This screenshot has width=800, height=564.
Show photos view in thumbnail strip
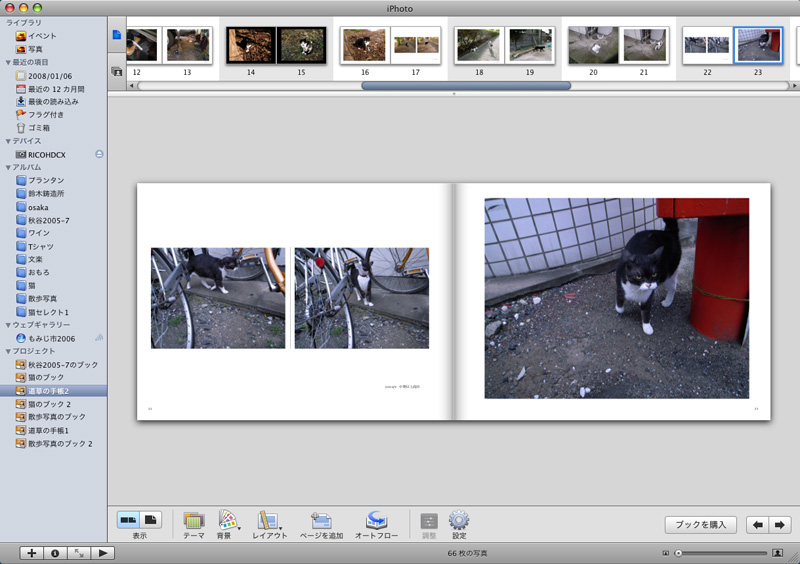117,71
